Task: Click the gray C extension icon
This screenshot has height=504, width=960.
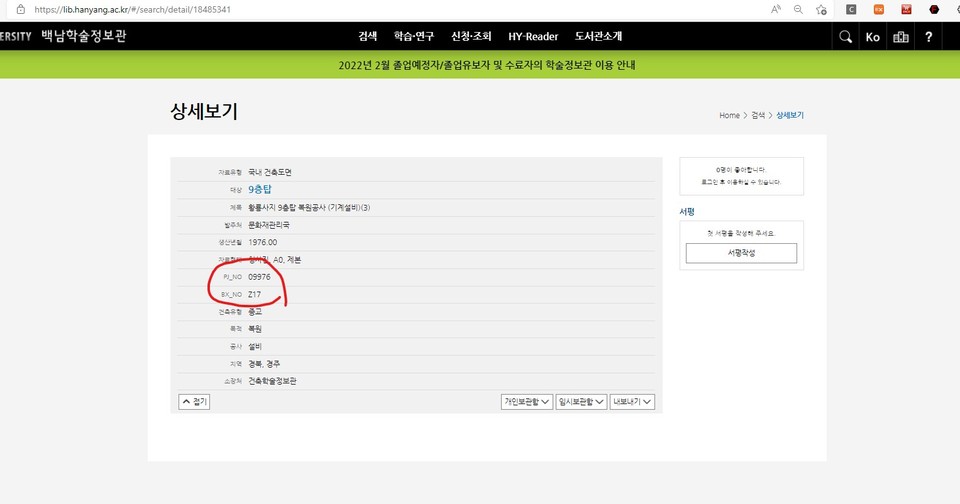Action: 851,9
